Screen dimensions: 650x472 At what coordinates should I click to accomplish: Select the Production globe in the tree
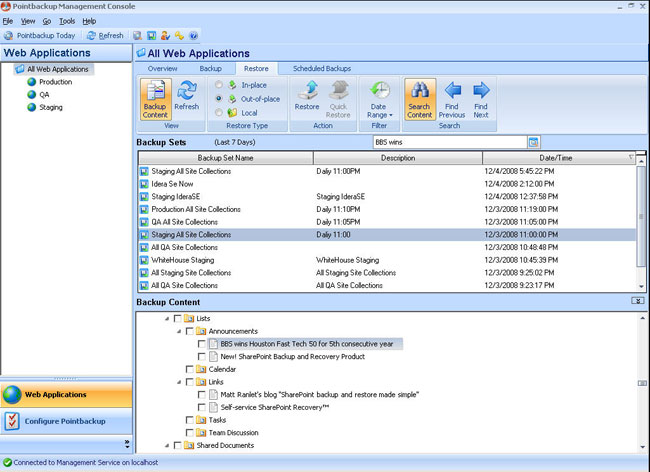(32, 82)
